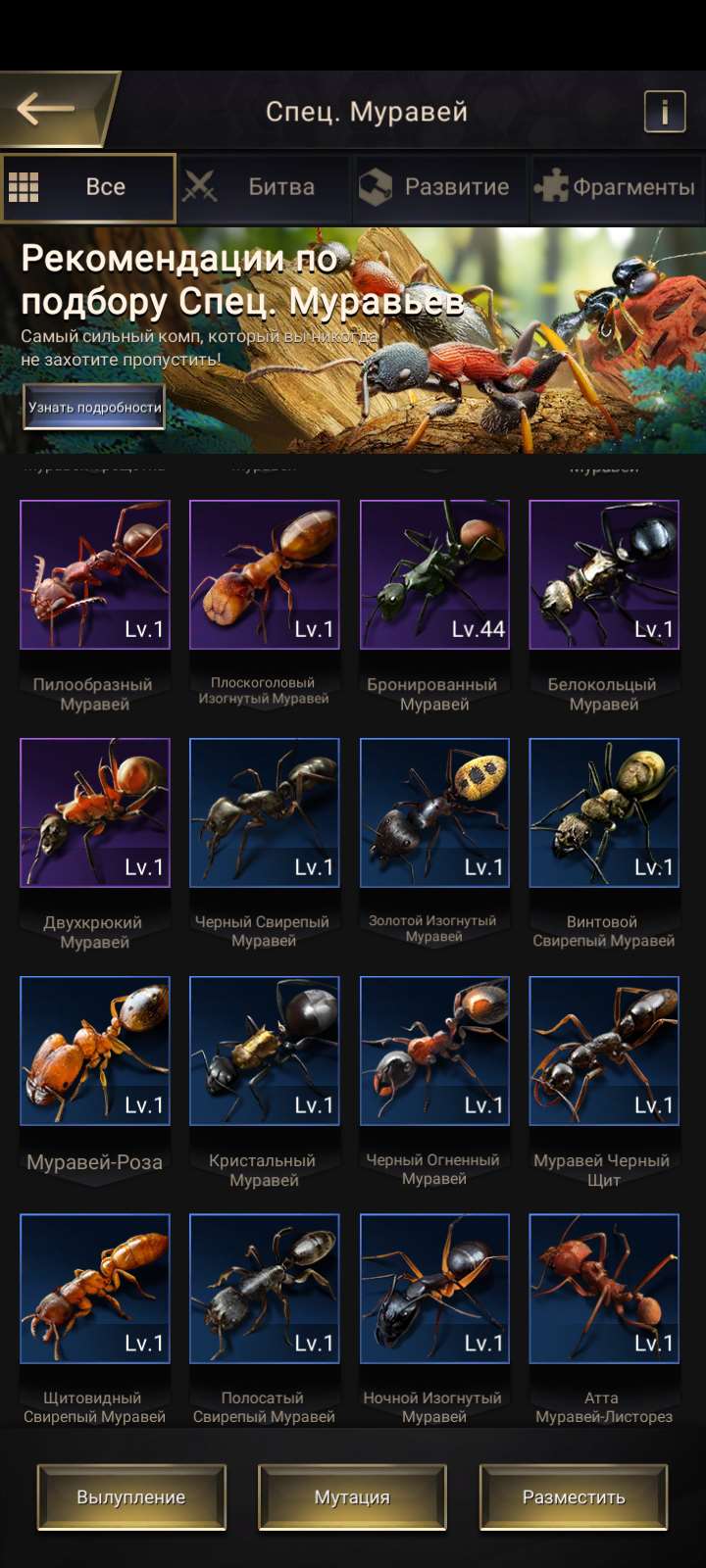Tap the Двухкрюкий Муравей thumbnail
The width and height of the screenshot is (706, 1568).
(95, 812)
